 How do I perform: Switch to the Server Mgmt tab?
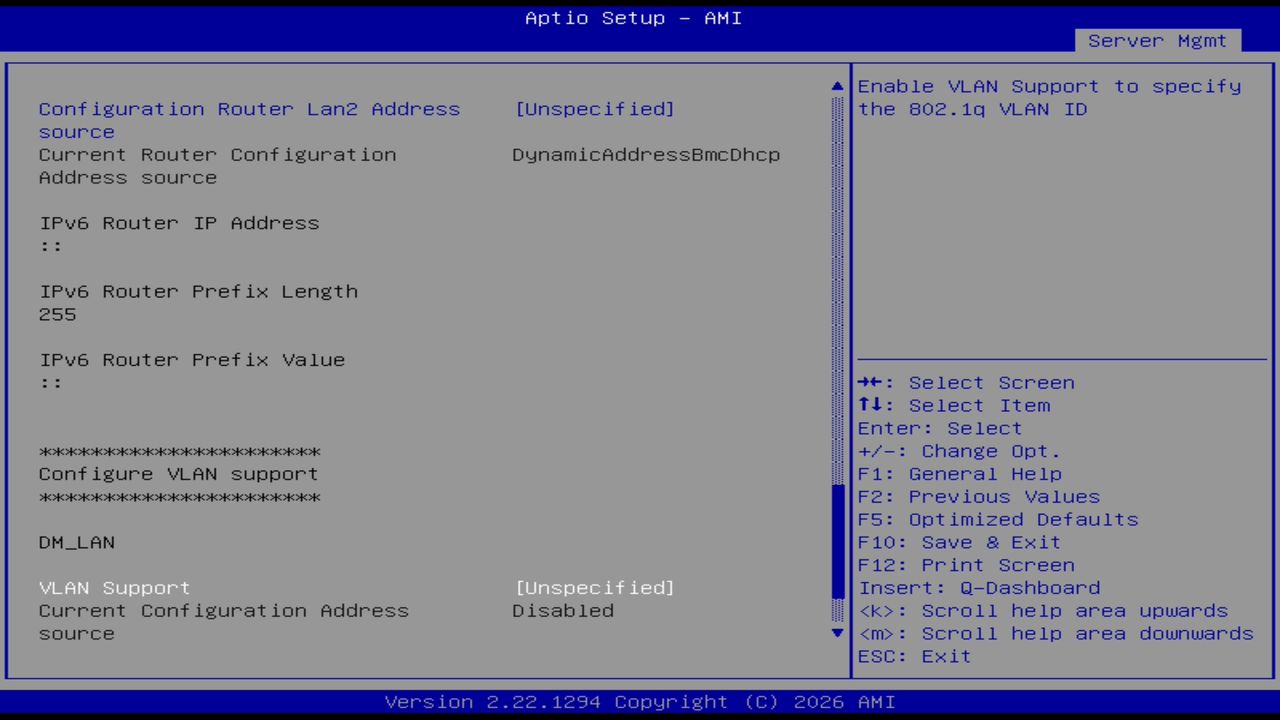1157,40
